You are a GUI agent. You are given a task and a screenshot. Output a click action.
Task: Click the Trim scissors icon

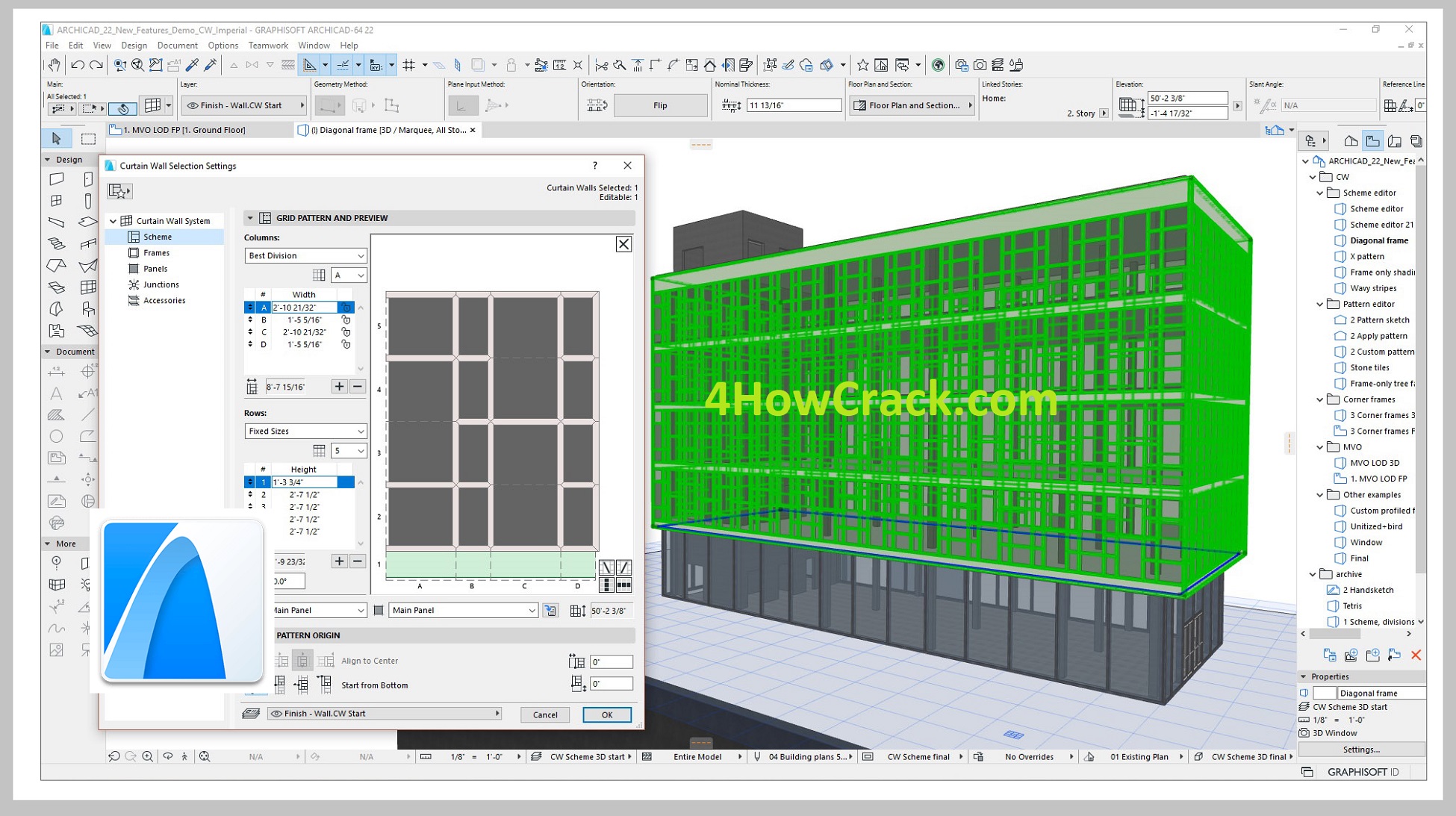(x=601, y=65)
